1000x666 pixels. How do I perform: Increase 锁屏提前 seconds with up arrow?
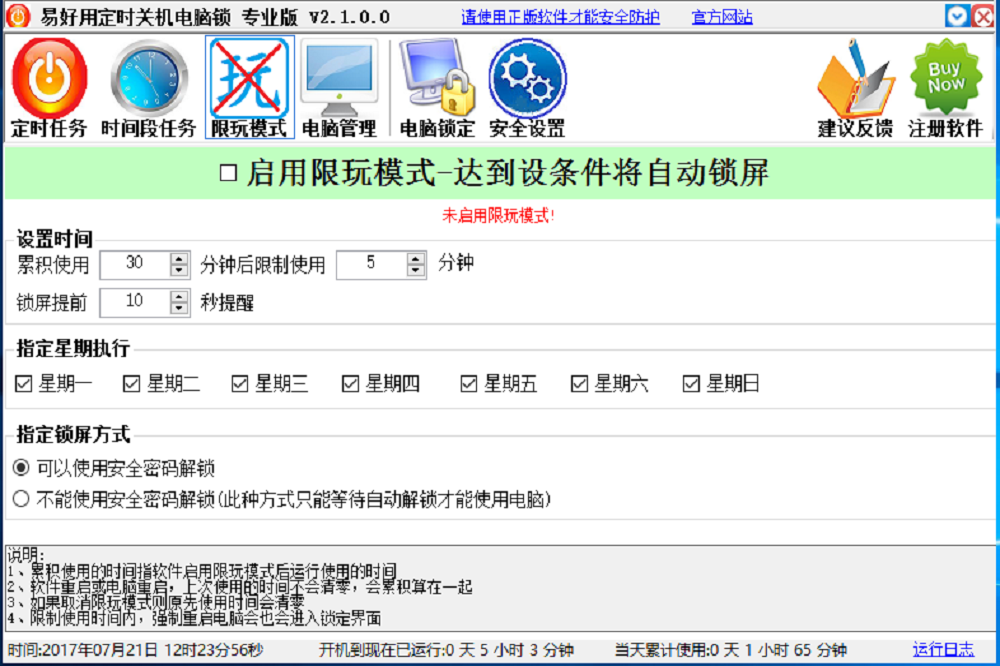pyautogui.click(x=179, y=296)
